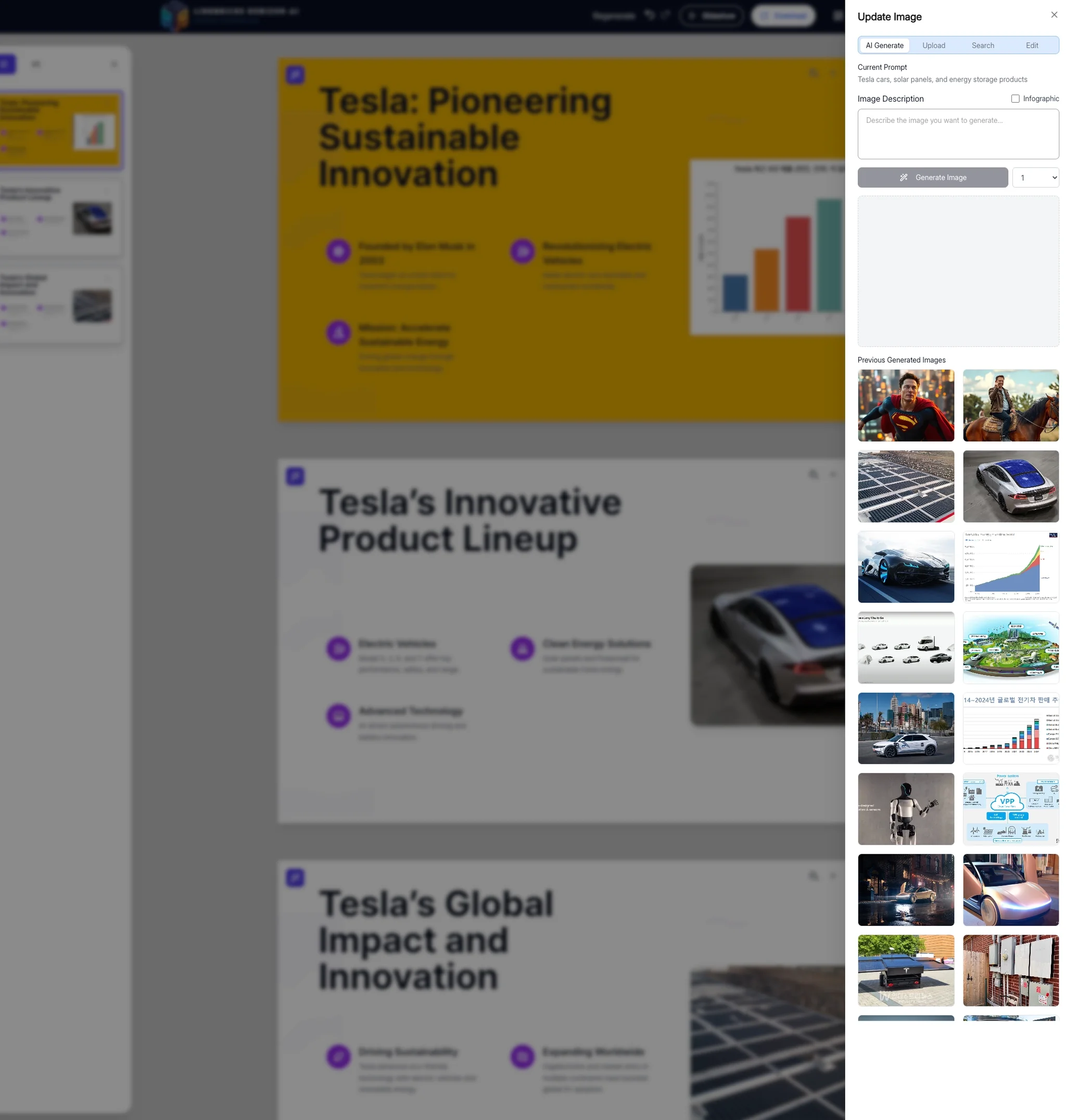Select the wall-mounted battery units thumbnail
Image resolution: width=1066 pixels, height=1120 pixels.
click(1010, 971)
